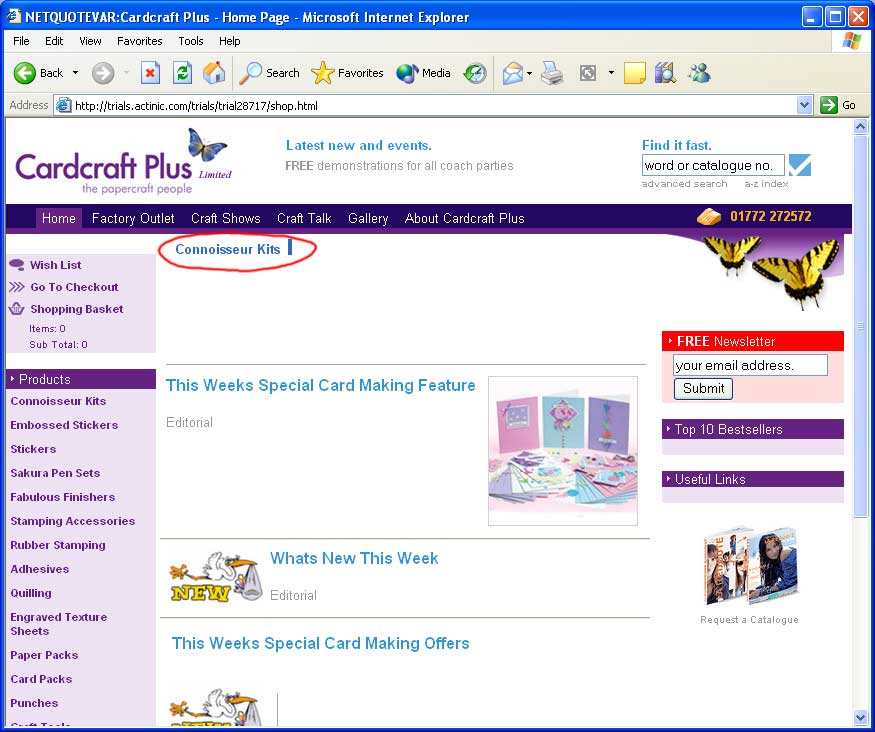Open the Mail toolbar icon
Viewport: 875px width, 732px height.
tap(513, 73)
